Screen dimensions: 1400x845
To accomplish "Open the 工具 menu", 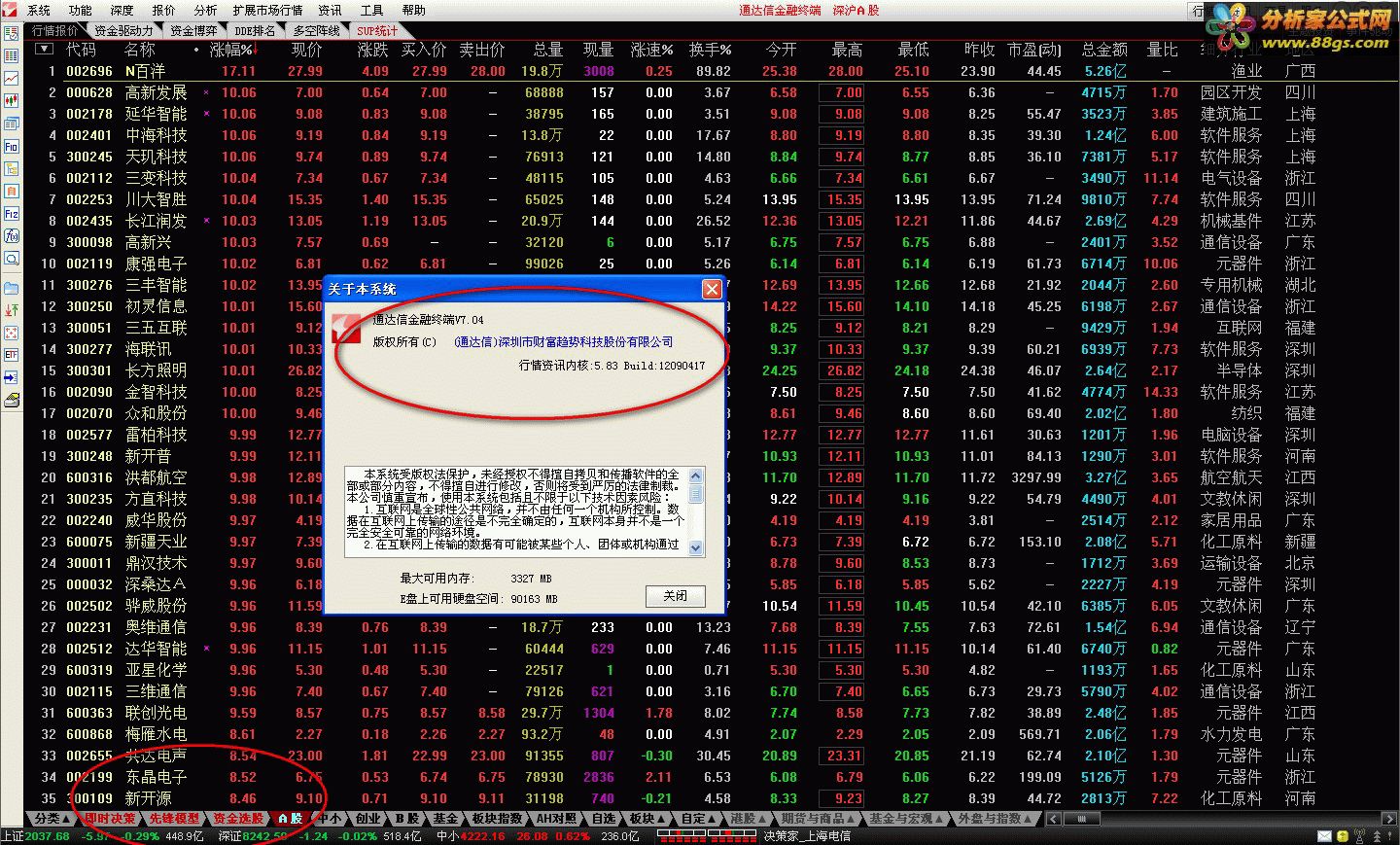I will [x=371, y=11].
